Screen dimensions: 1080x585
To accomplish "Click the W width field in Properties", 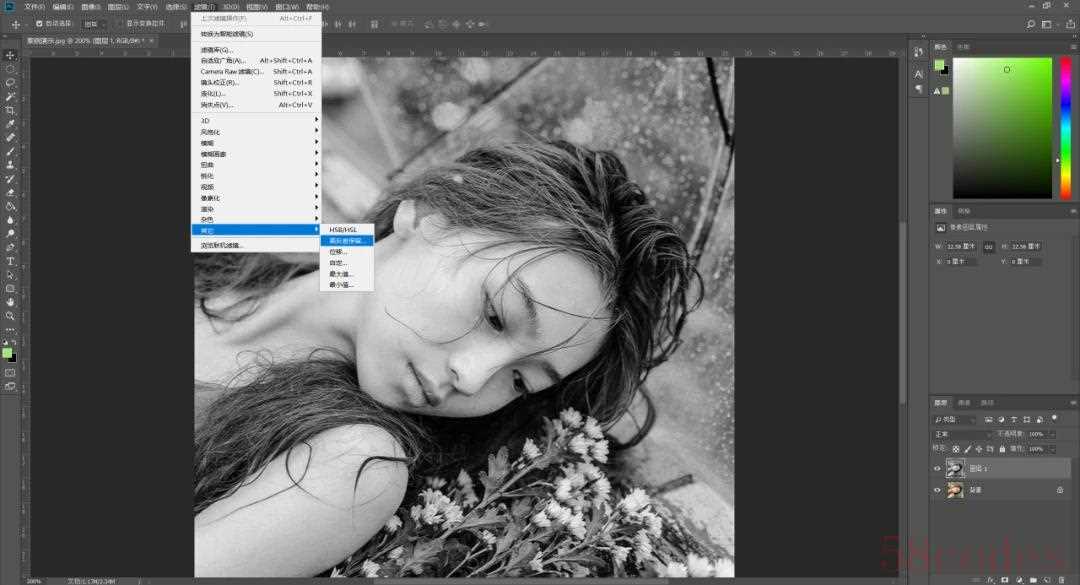I will click(x=962, y=247).
